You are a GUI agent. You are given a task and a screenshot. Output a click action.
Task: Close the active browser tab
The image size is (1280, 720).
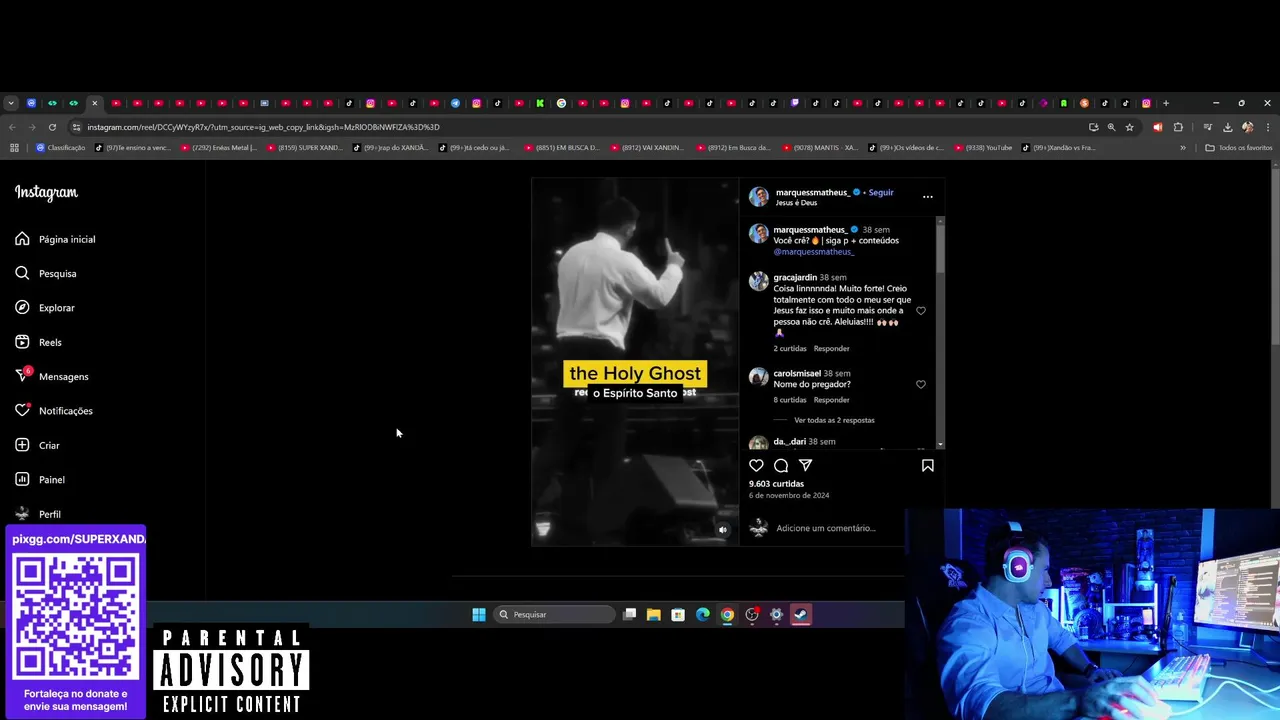pyautogui.click(x=95, y=103)
